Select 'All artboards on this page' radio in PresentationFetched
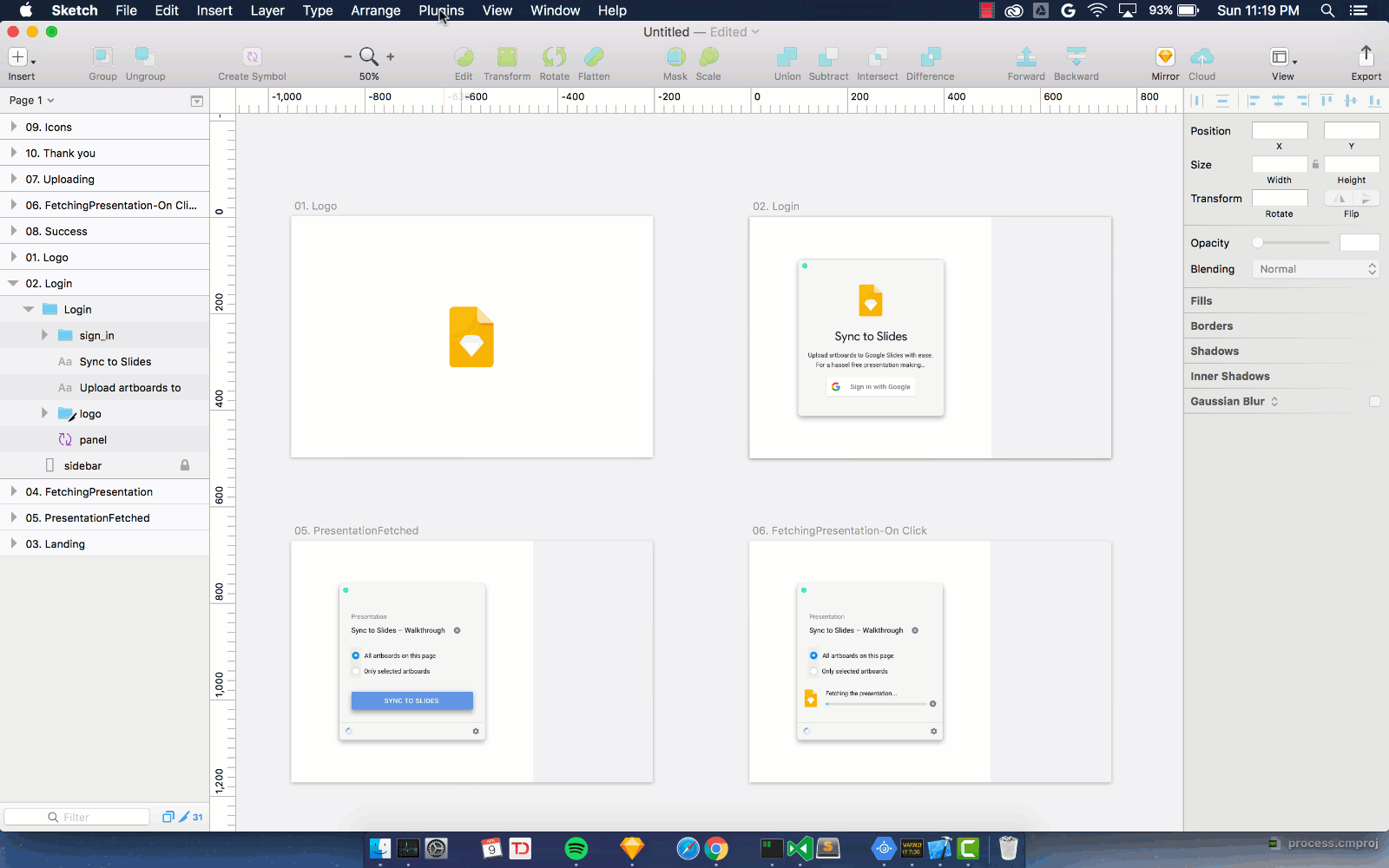The height and width of the screenshot is (868, 1389). point(356,655)
